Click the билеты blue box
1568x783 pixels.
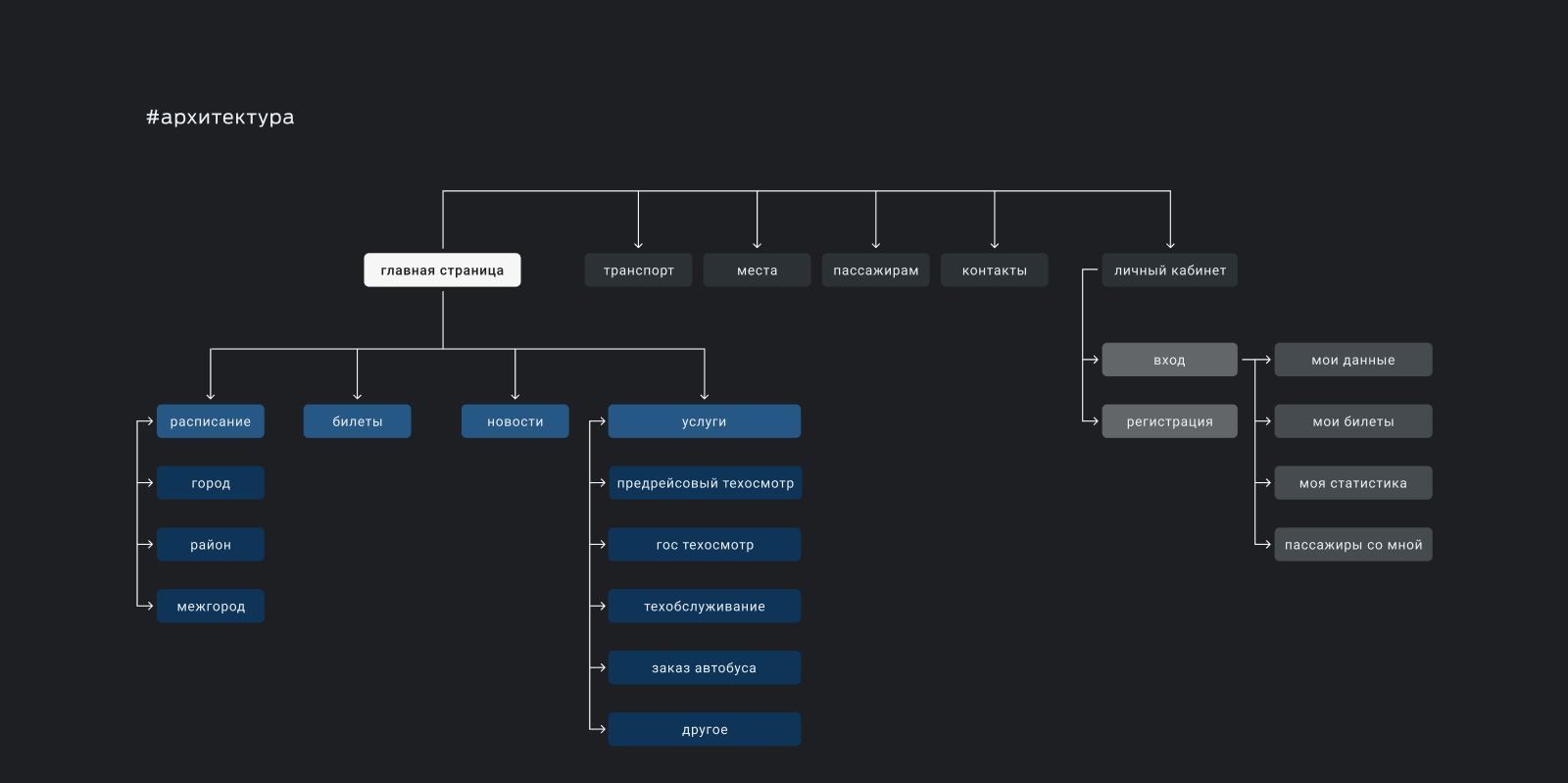pos(357,421)
